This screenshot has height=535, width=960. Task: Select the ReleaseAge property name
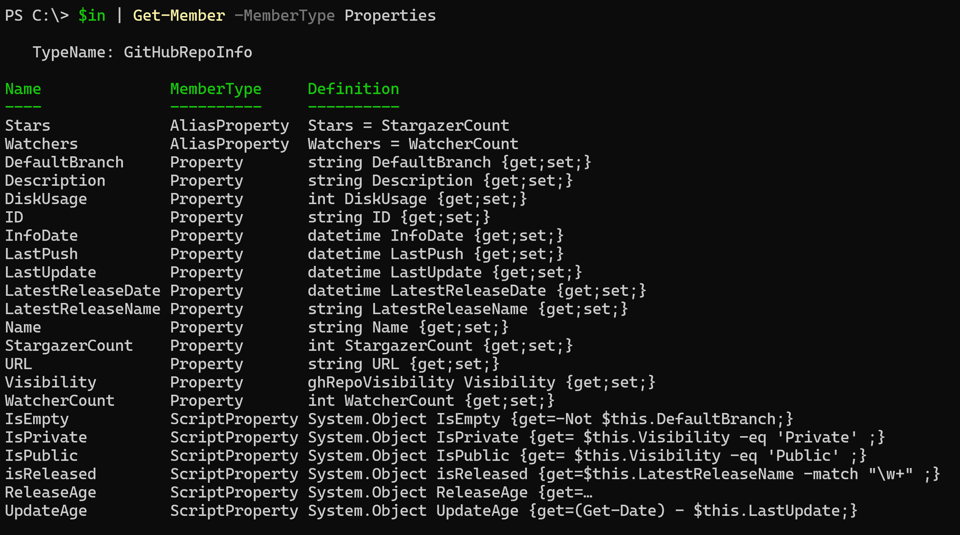(x=50, y=493)
